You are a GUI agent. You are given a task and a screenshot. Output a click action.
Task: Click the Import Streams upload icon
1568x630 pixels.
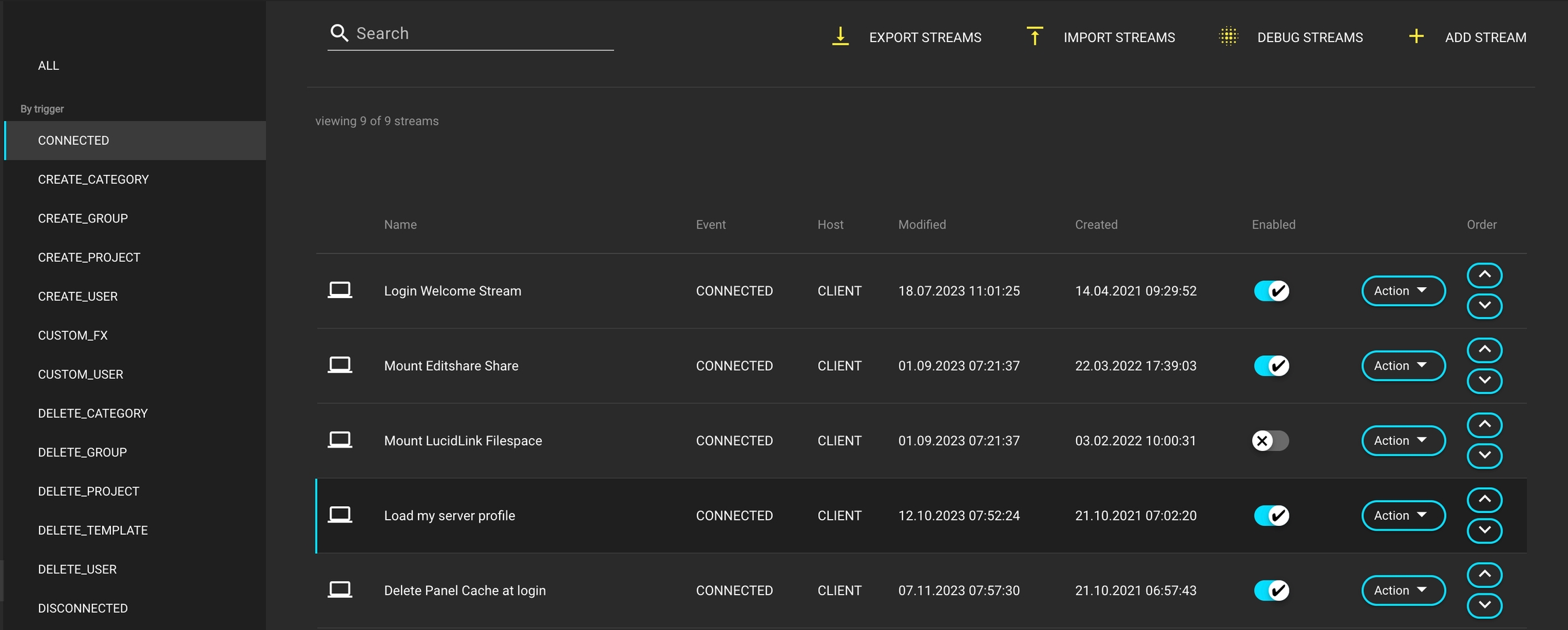pyautogui.click(x=1034, y=37)
